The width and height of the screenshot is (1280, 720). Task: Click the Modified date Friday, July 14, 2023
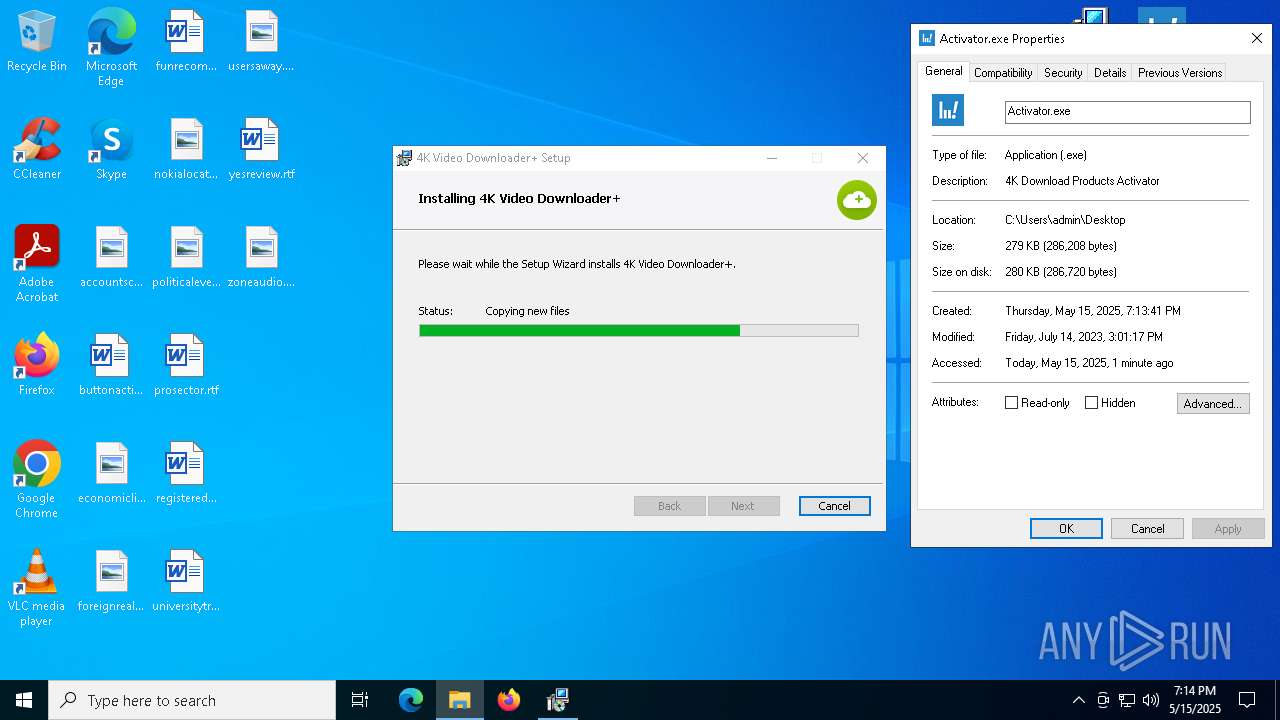point(1084,337)
